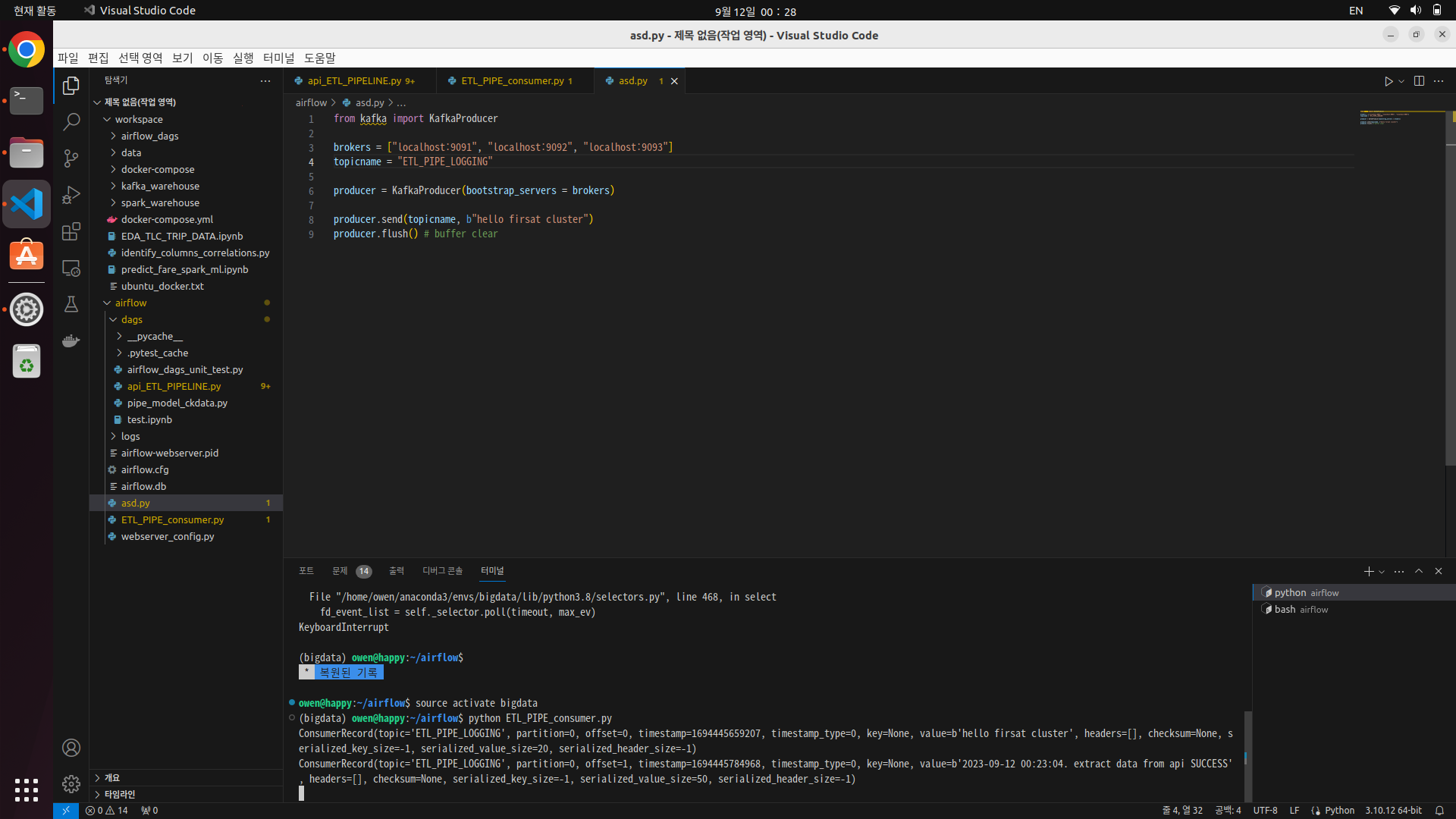Screen dimensions: 1456x819
Task: Expand the 타임라인 section
Action: point(119,794)
